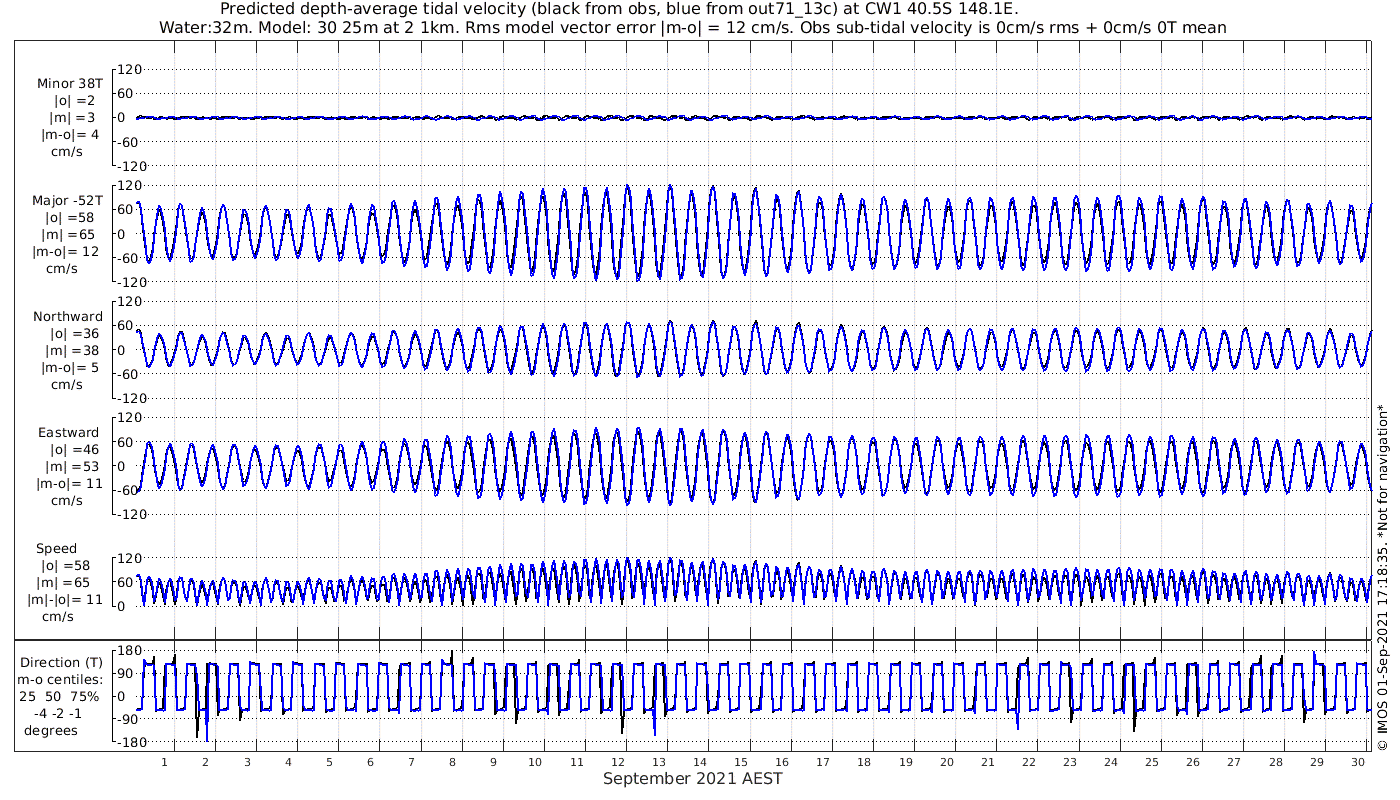
Task: Click '|m| =65' under Major -52T
Action: pos(70,235)
